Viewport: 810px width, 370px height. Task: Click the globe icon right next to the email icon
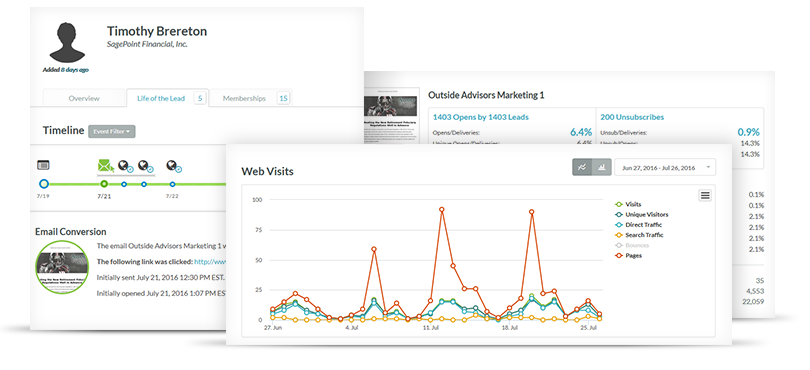click(126, 166)
